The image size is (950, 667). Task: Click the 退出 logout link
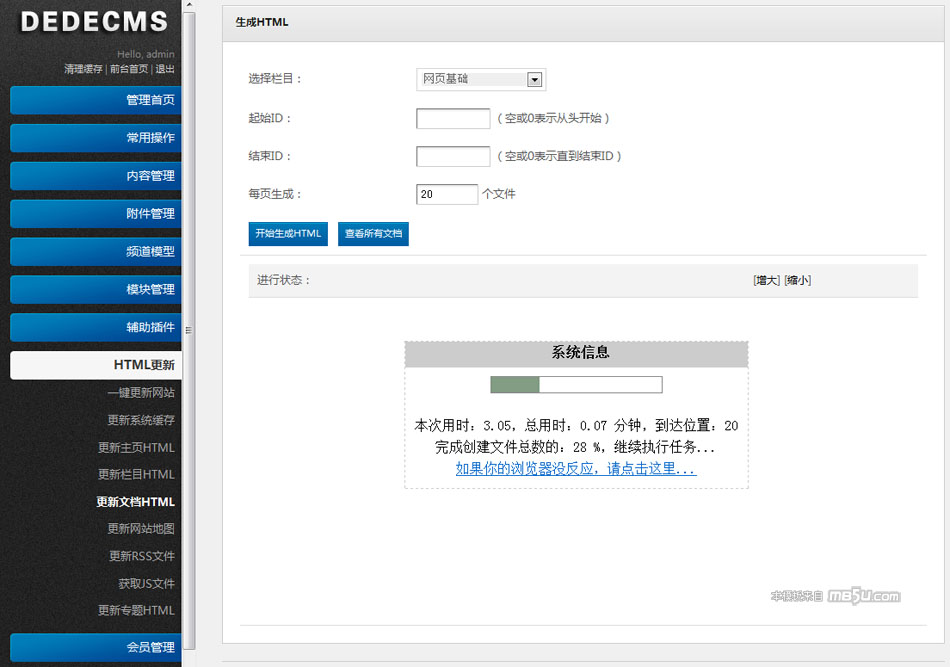point(165,69)
